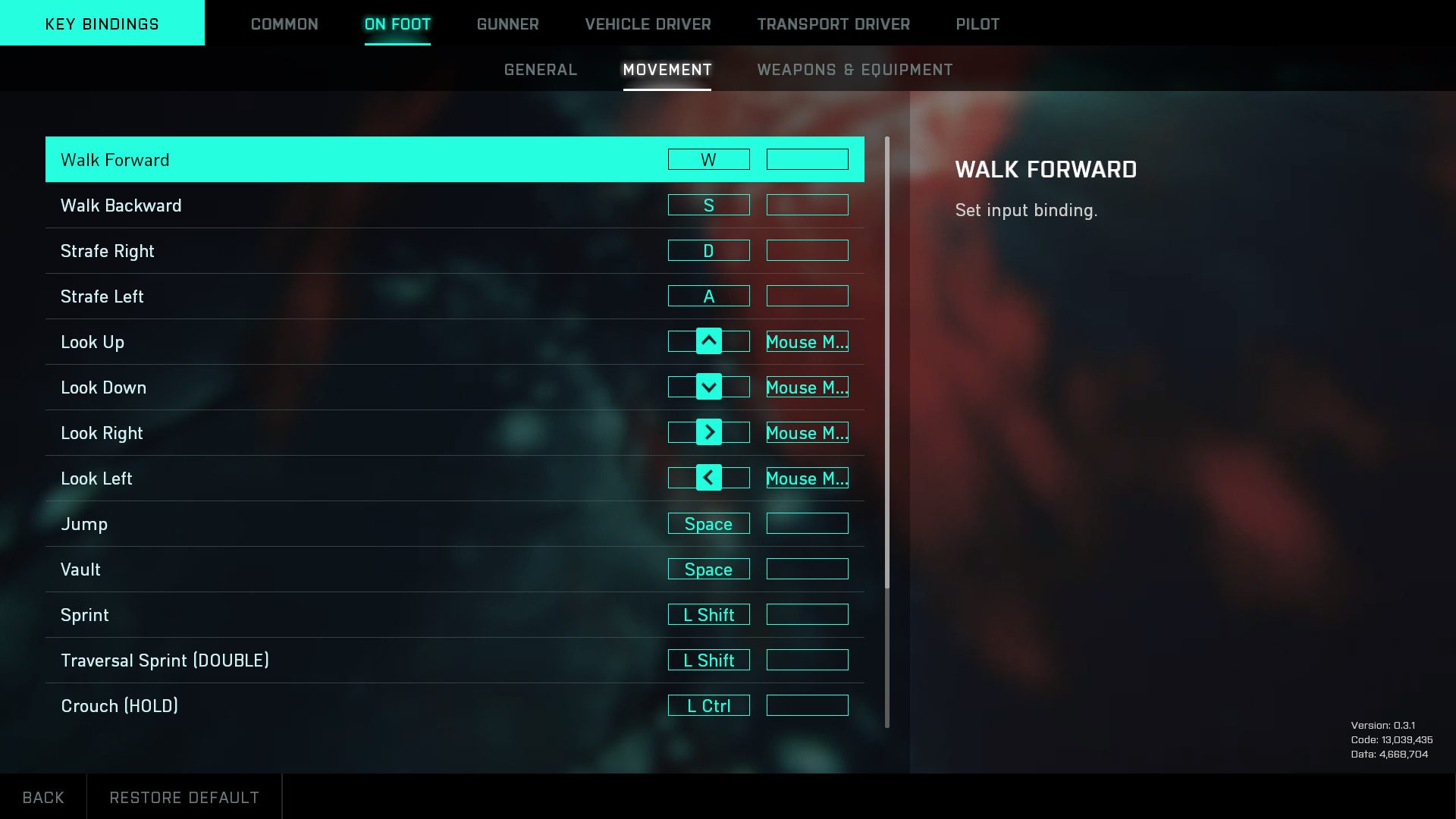The image size is (1456, 819).
Task: Click the secondary Mouse M.. binding for Look Right
Action: tap(807, 432)
